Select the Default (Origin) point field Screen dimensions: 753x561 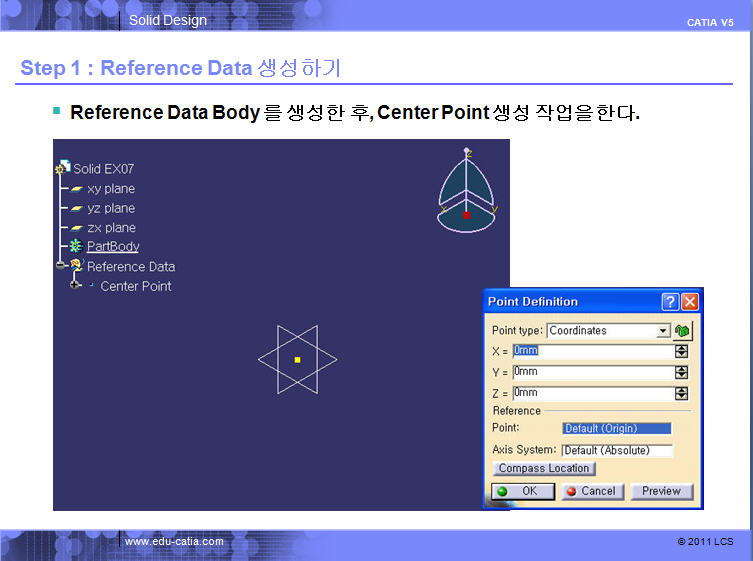point(617,428)
